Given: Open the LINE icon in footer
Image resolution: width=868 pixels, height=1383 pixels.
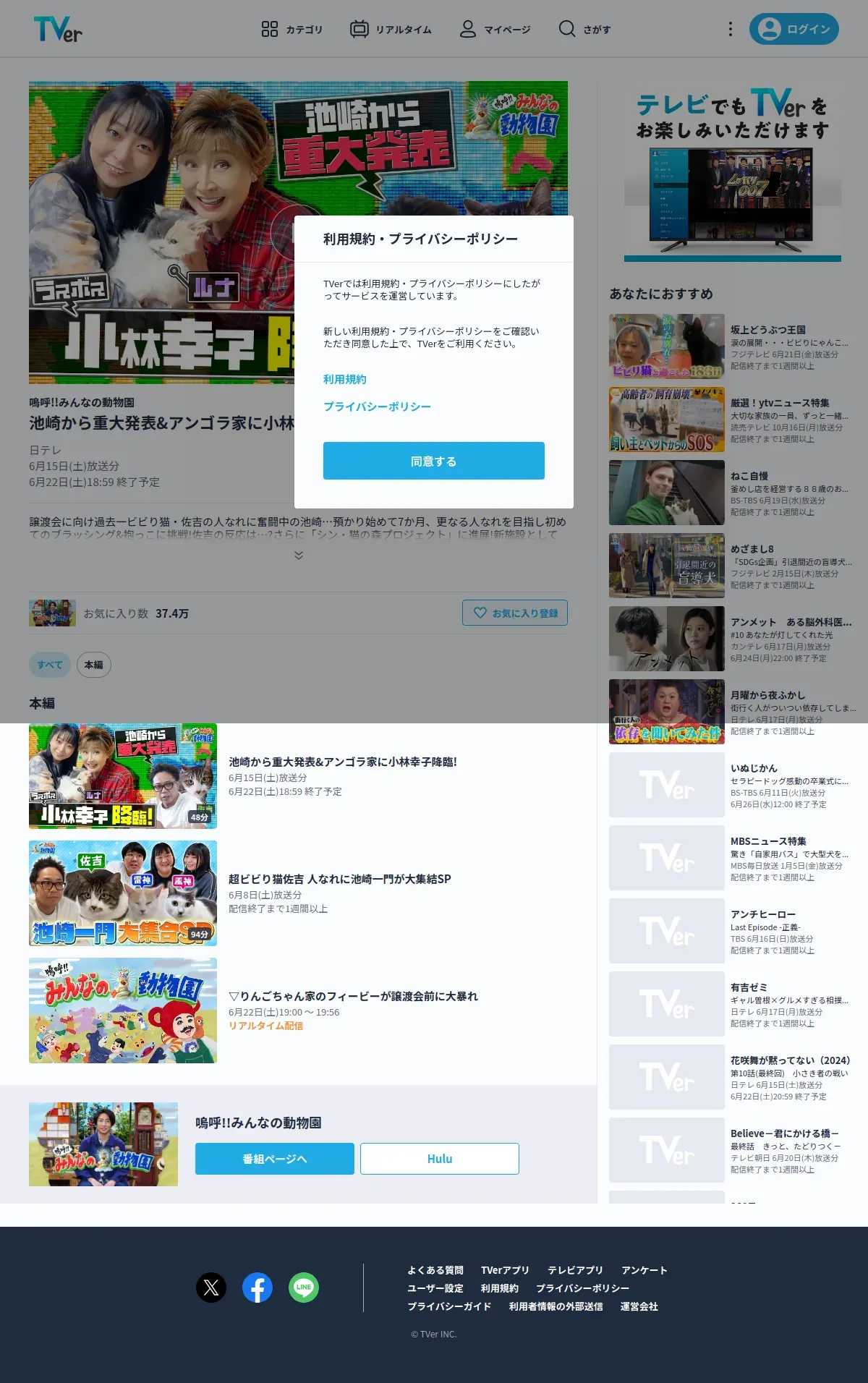Looking at the screenshot, I should [x=304, y=1288].
